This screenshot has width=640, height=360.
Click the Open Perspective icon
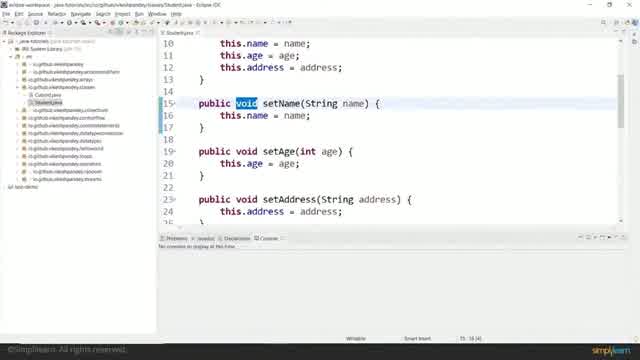[x=616, y=22]
